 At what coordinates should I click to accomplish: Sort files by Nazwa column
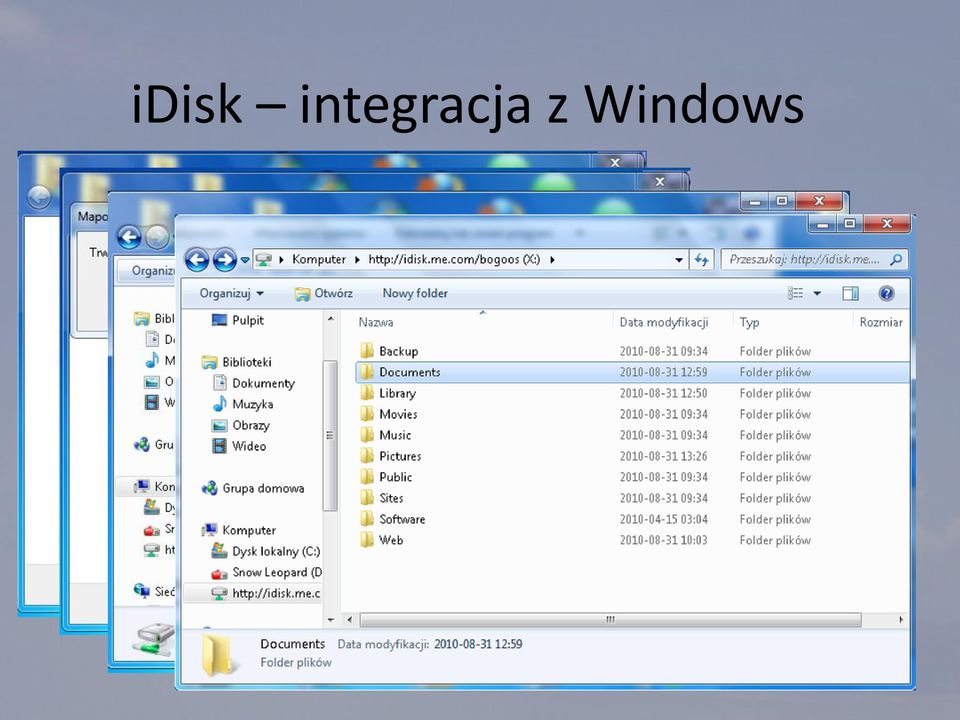coord(376,322)
